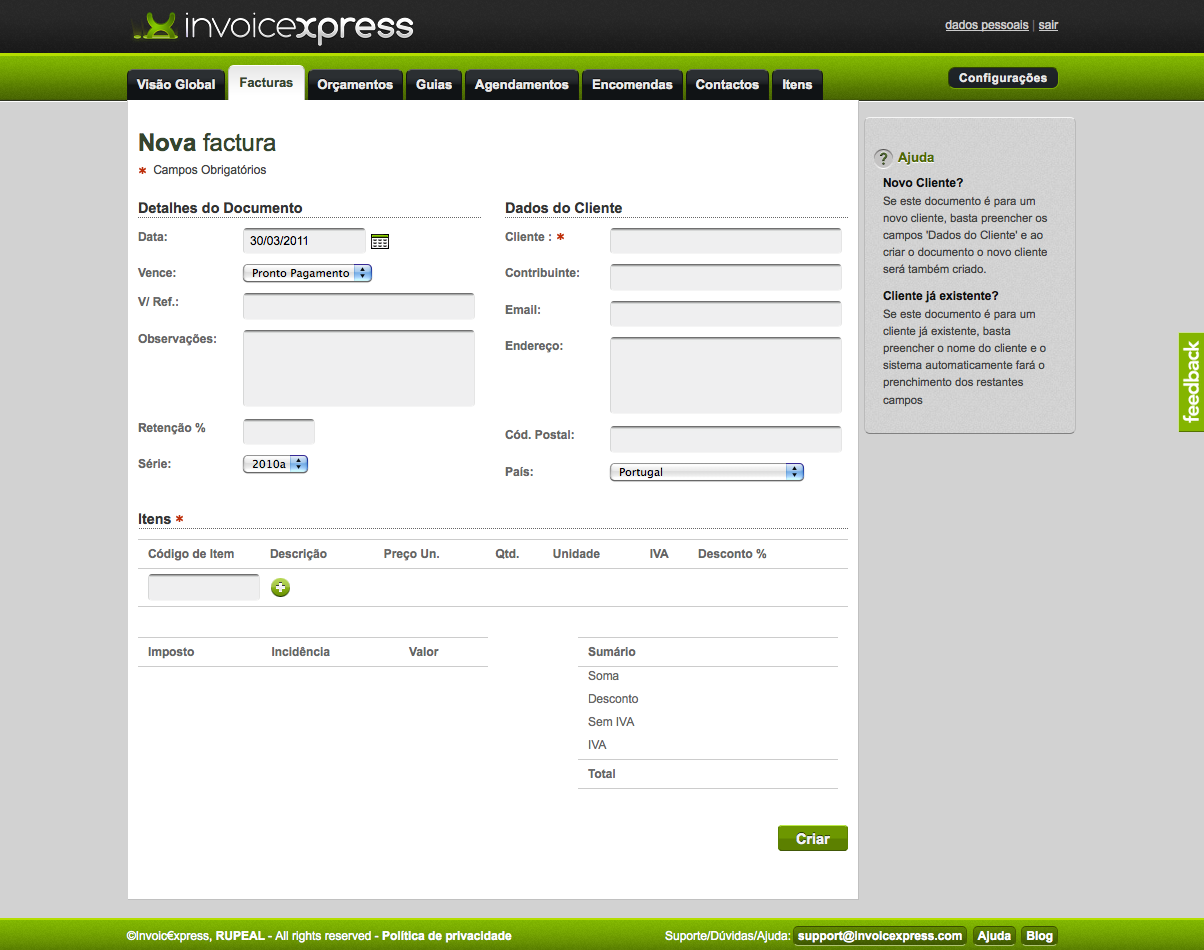1204x950 pixels.
Task: Open the Série dropdown
Action: [x=275, y=464]
